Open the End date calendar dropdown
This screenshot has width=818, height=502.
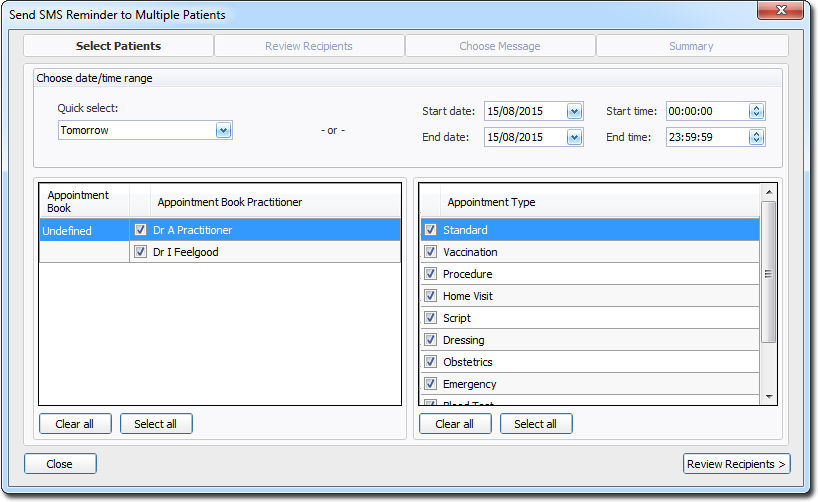coord(574,137)
